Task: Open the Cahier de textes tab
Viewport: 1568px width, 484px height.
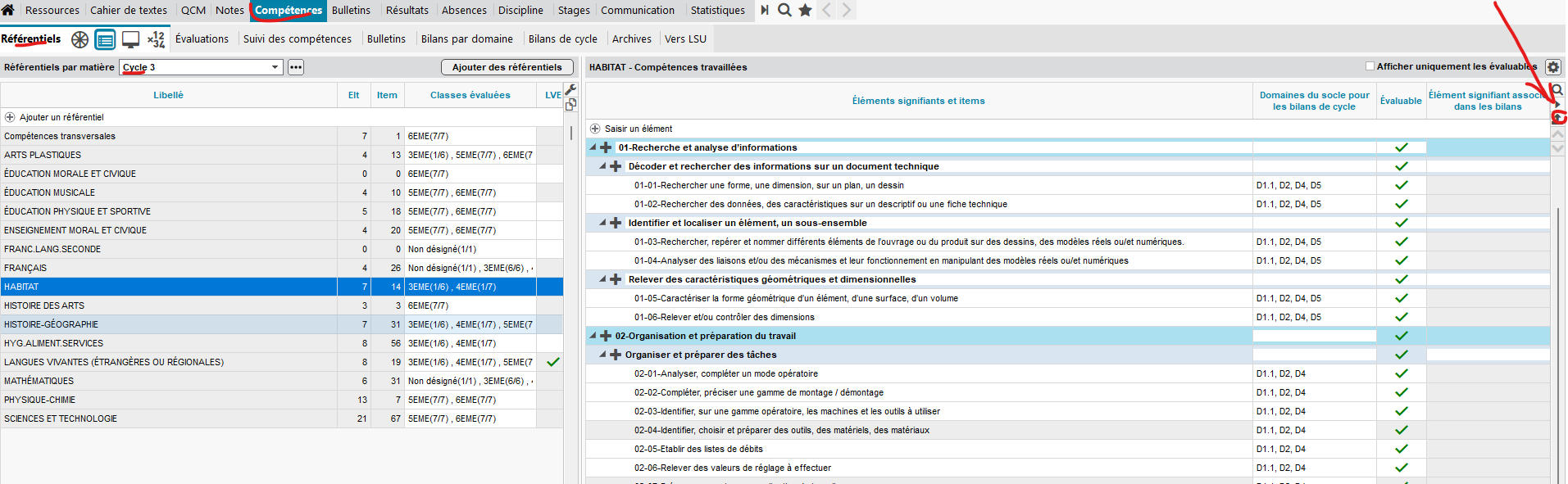Action: point(129,10)
